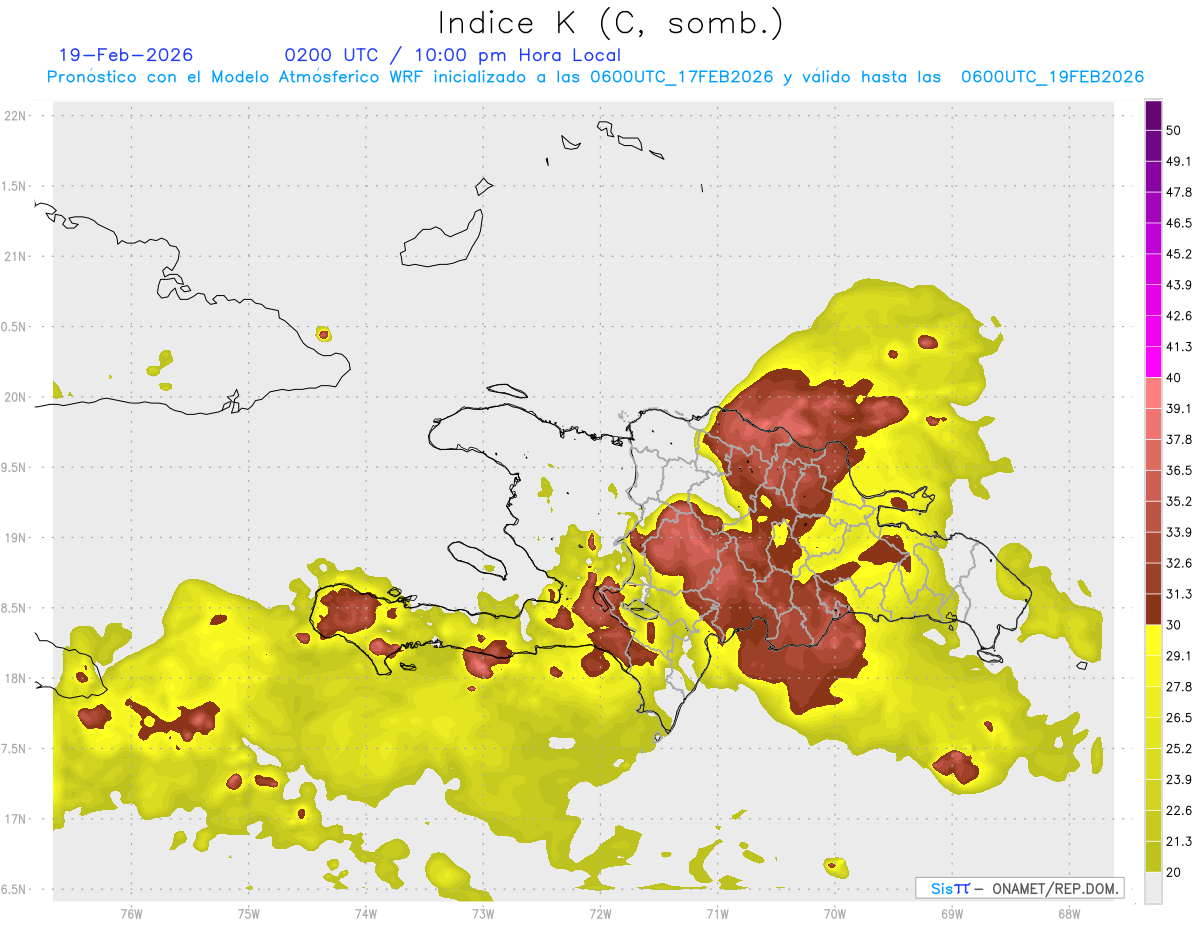Click the colorbar value label 39.1
The width and height of the screenshot is (1200, 927).
point(1179,408)
